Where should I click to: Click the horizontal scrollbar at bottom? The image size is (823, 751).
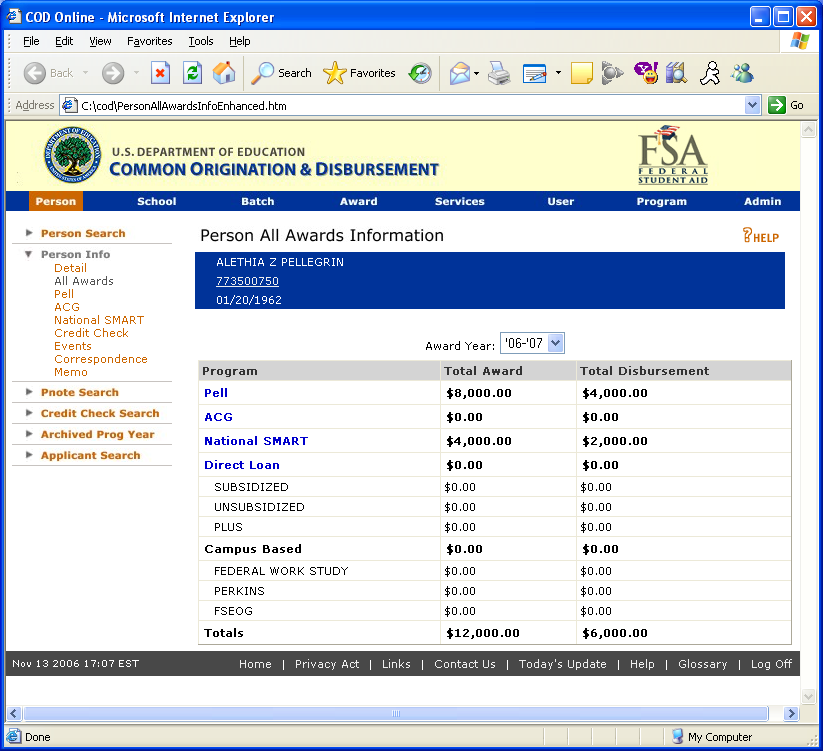[x=396, y=714]
